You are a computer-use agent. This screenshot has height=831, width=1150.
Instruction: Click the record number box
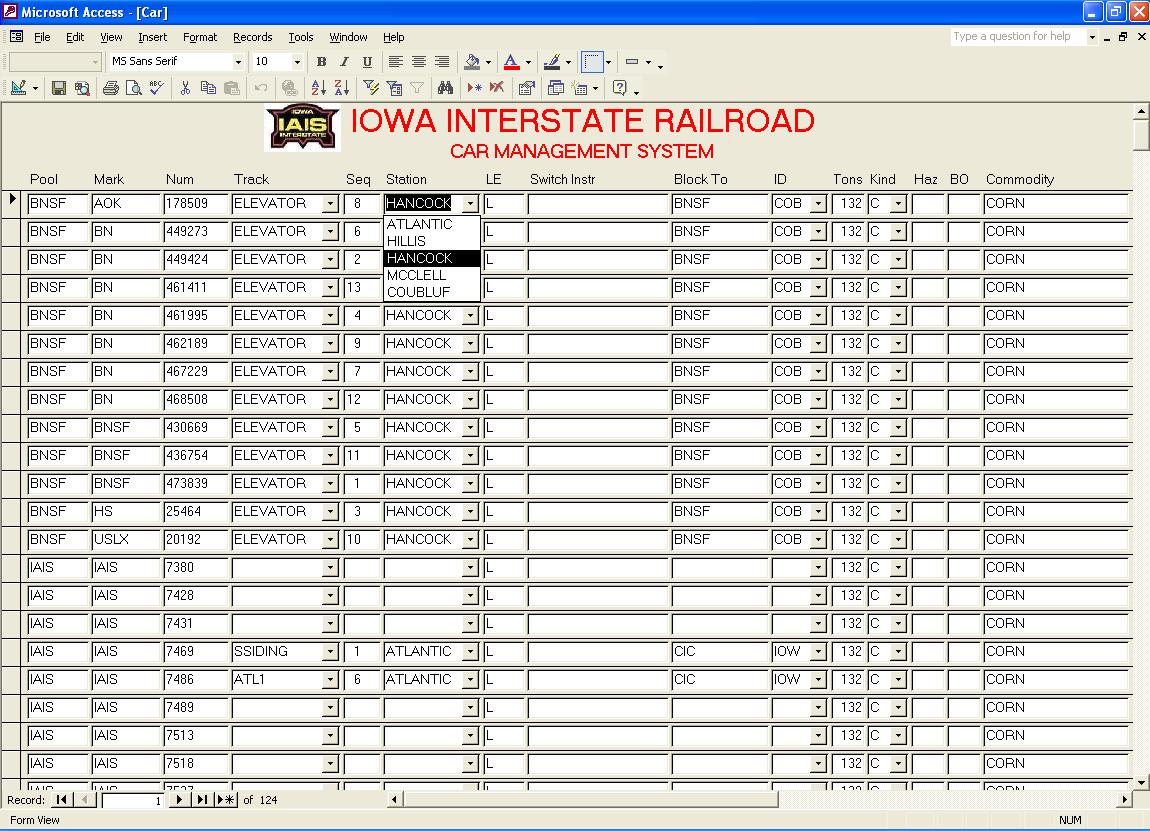(133, 800)
